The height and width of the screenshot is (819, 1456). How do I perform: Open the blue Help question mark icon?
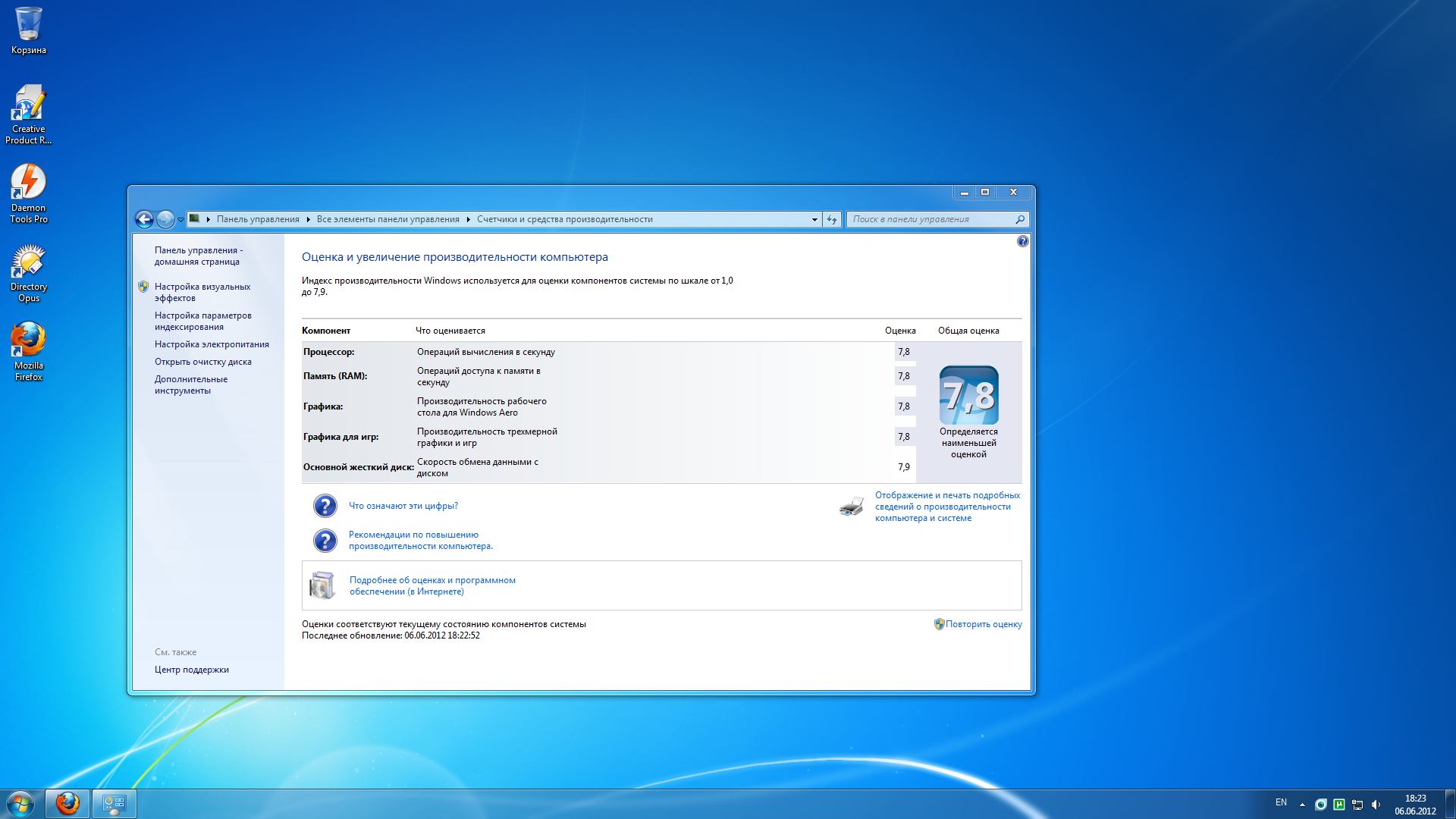1022,241
